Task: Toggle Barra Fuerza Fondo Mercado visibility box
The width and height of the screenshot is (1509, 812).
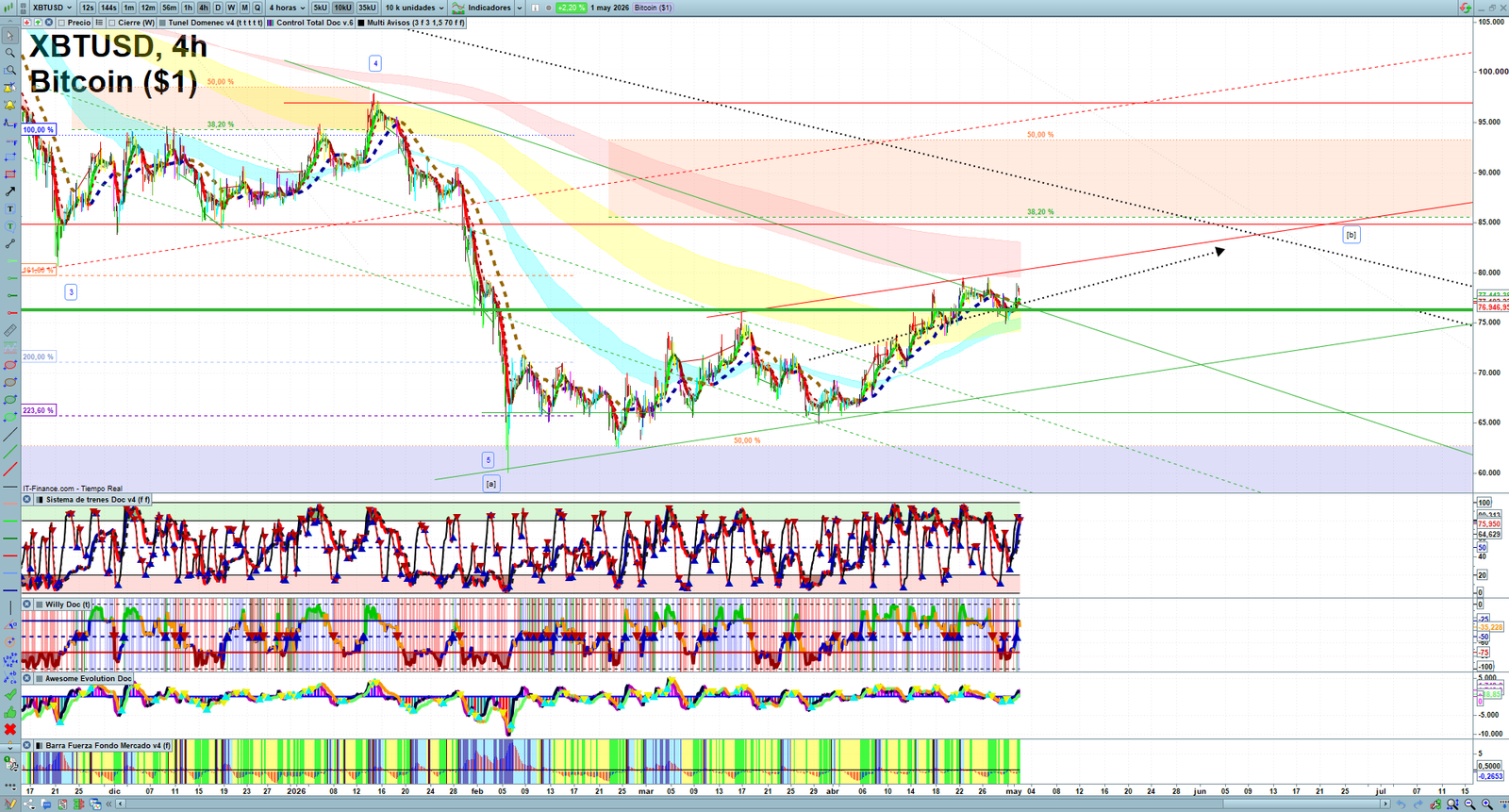Action: (41, 746)
